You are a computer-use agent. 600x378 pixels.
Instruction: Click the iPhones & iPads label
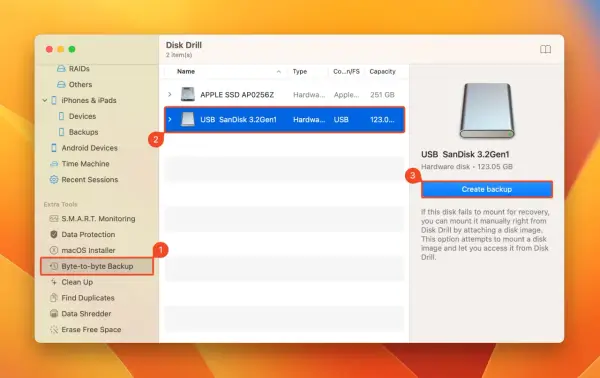click(x=89, y=100)
